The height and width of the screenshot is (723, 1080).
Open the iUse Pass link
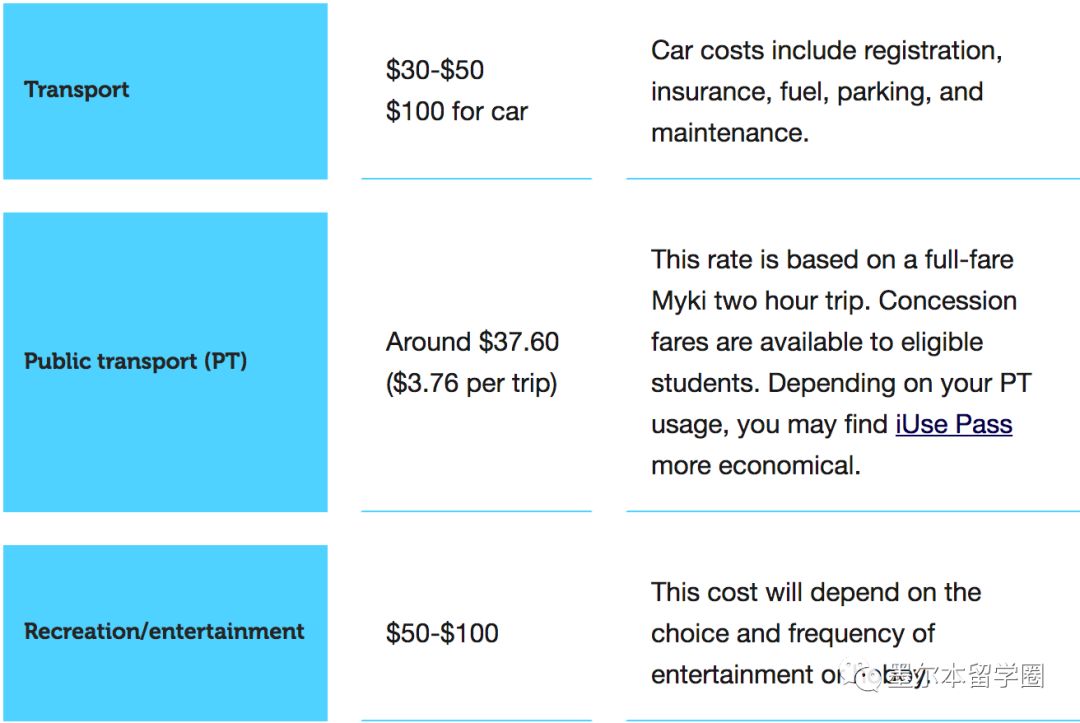(x=953, y=424)
